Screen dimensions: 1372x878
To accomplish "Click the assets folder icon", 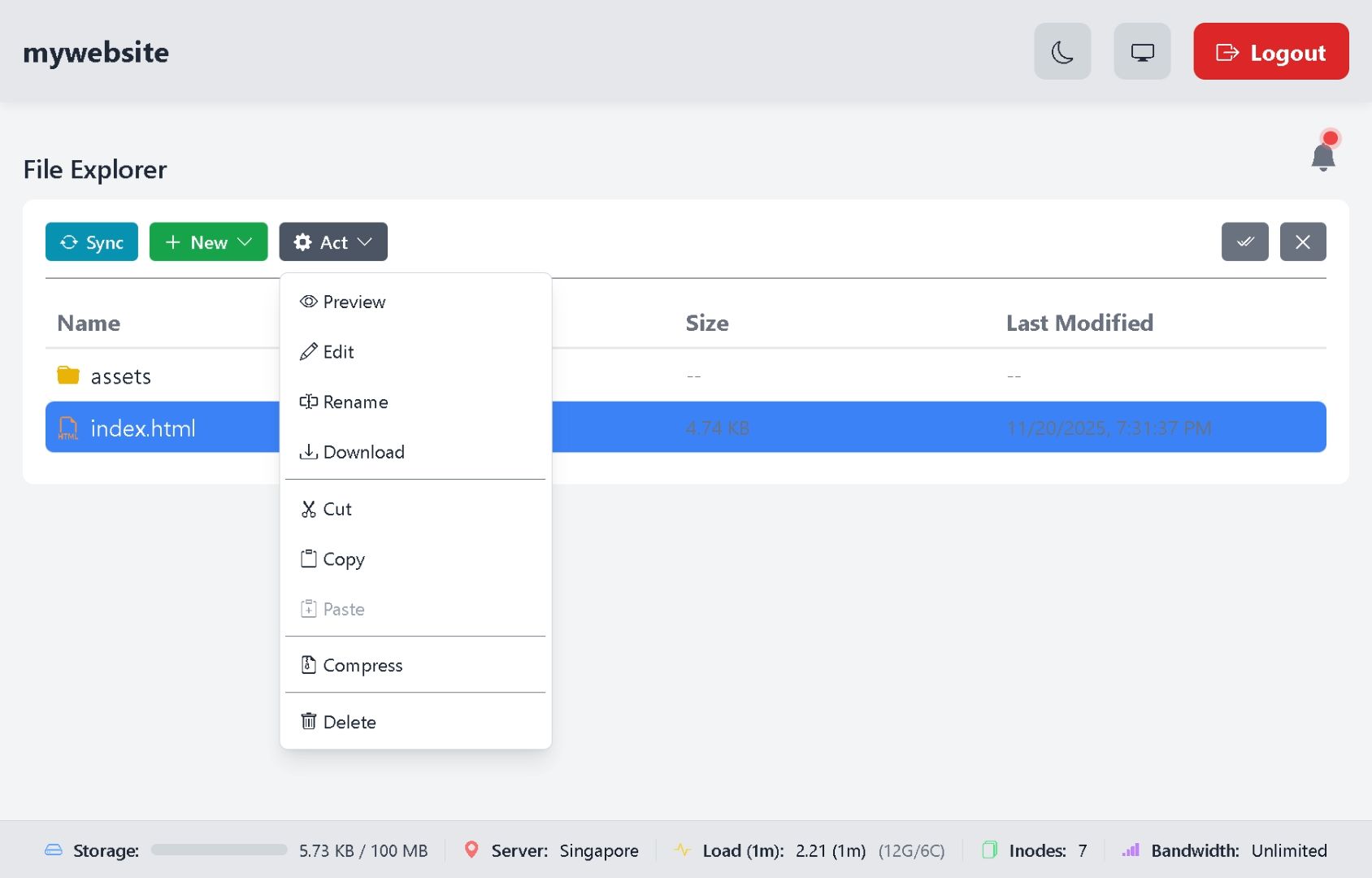I will (x=68, y=376).
